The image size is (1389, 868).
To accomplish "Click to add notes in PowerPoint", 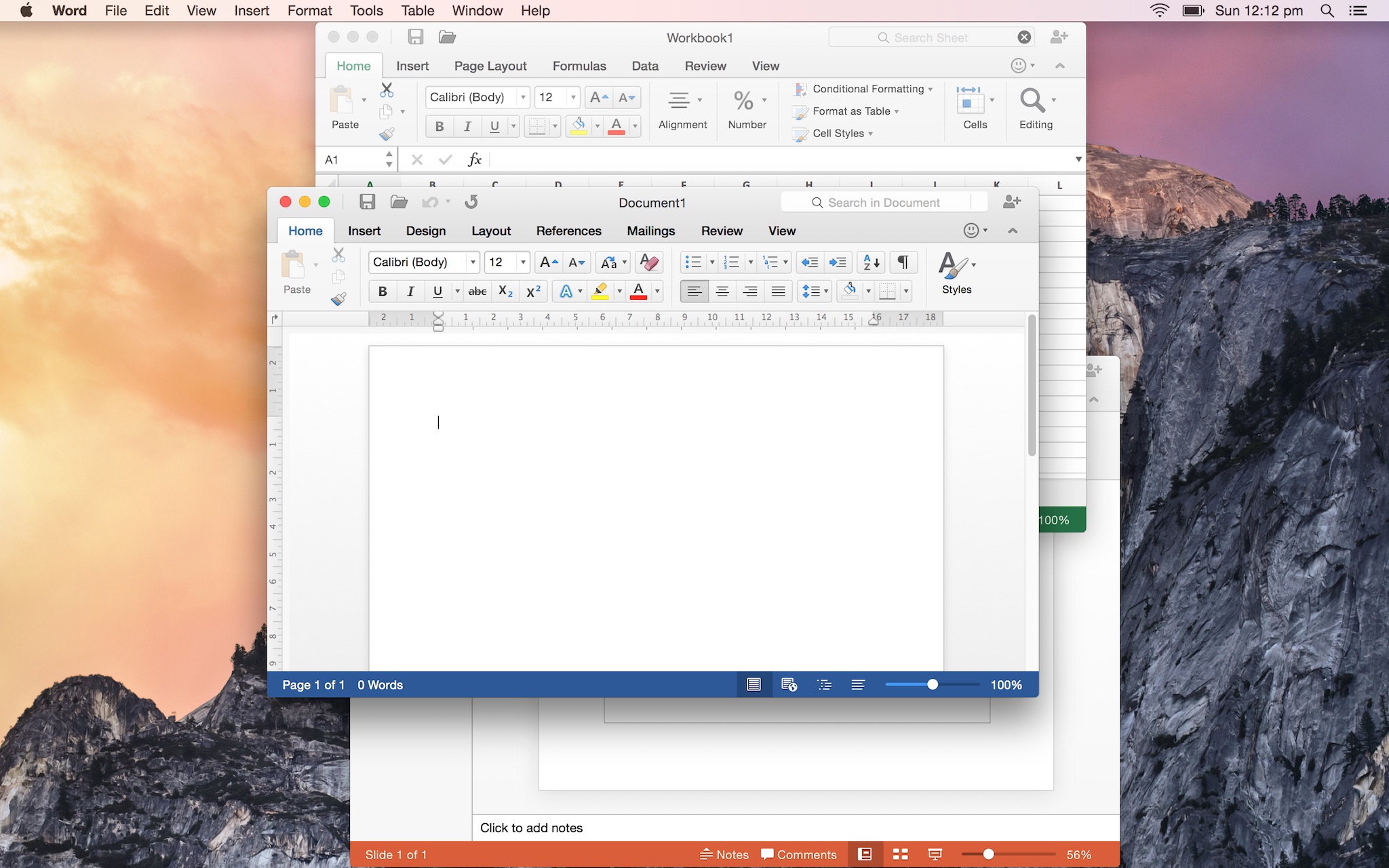I will click(x=531, y=827).
